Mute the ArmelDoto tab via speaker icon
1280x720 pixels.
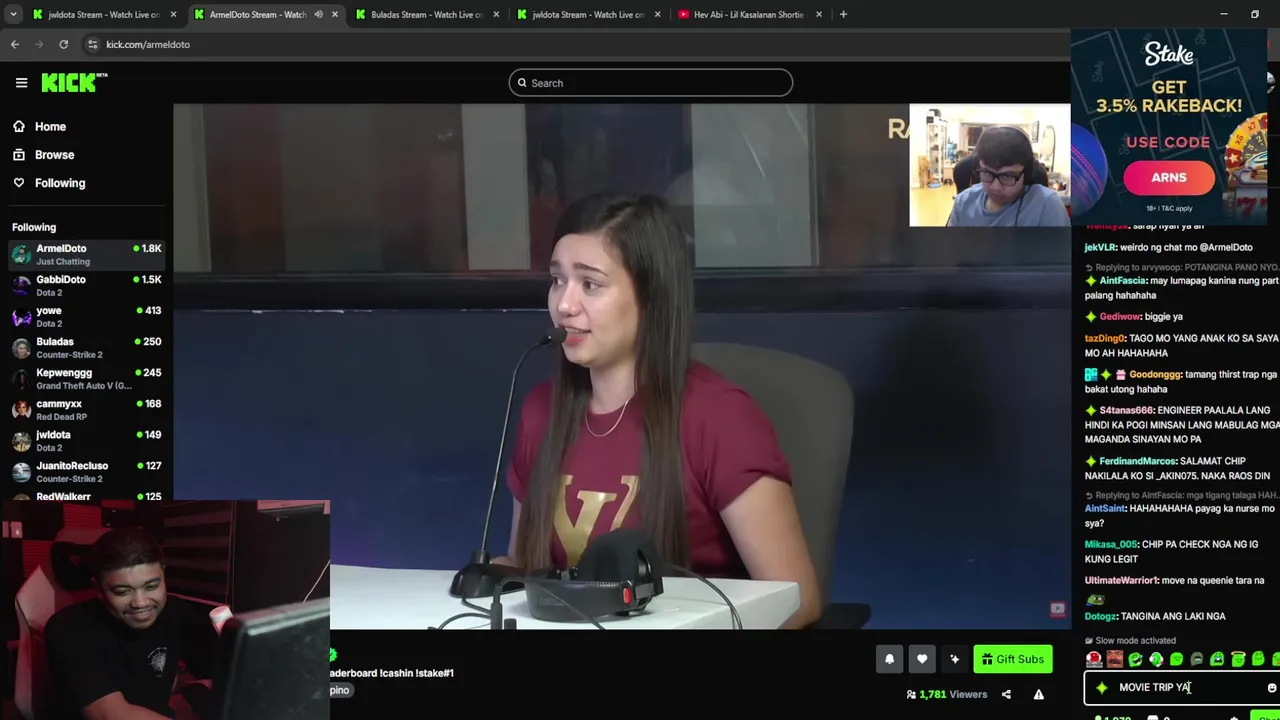pyautogui.click(x=318, y=14)
